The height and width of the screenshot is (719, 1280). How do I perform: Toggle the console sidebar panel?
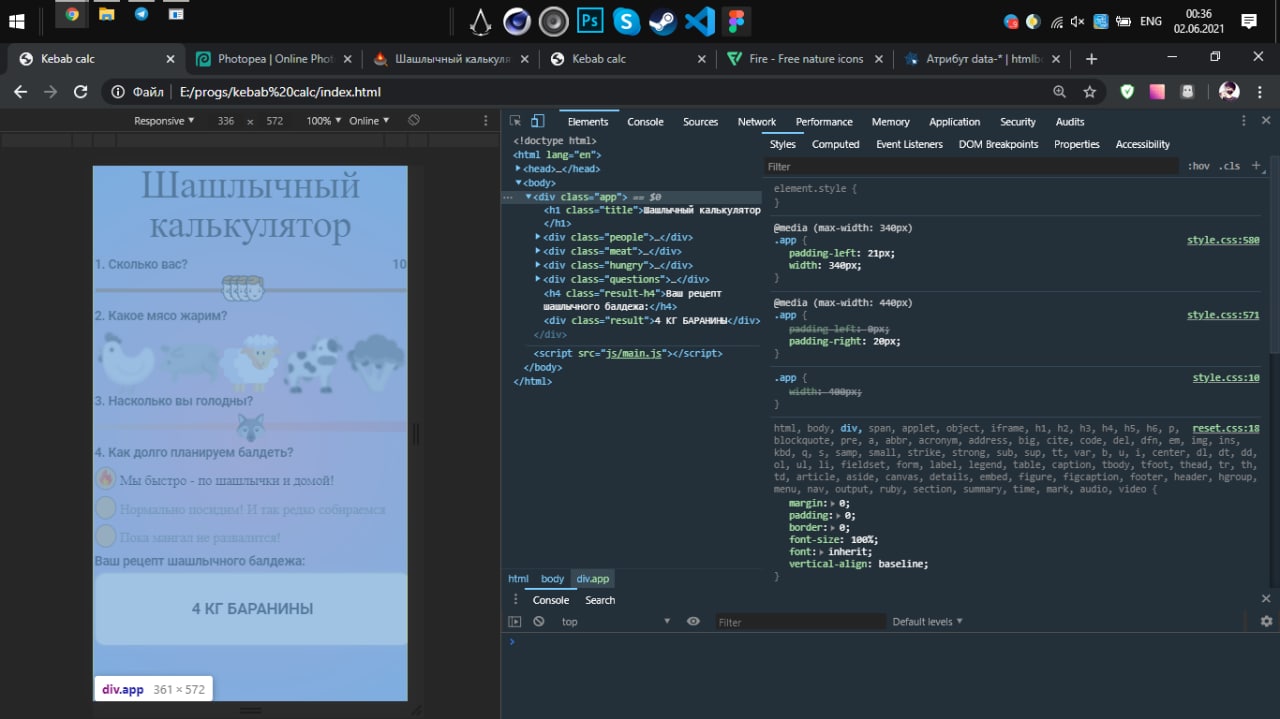click(x=515, y=622)
